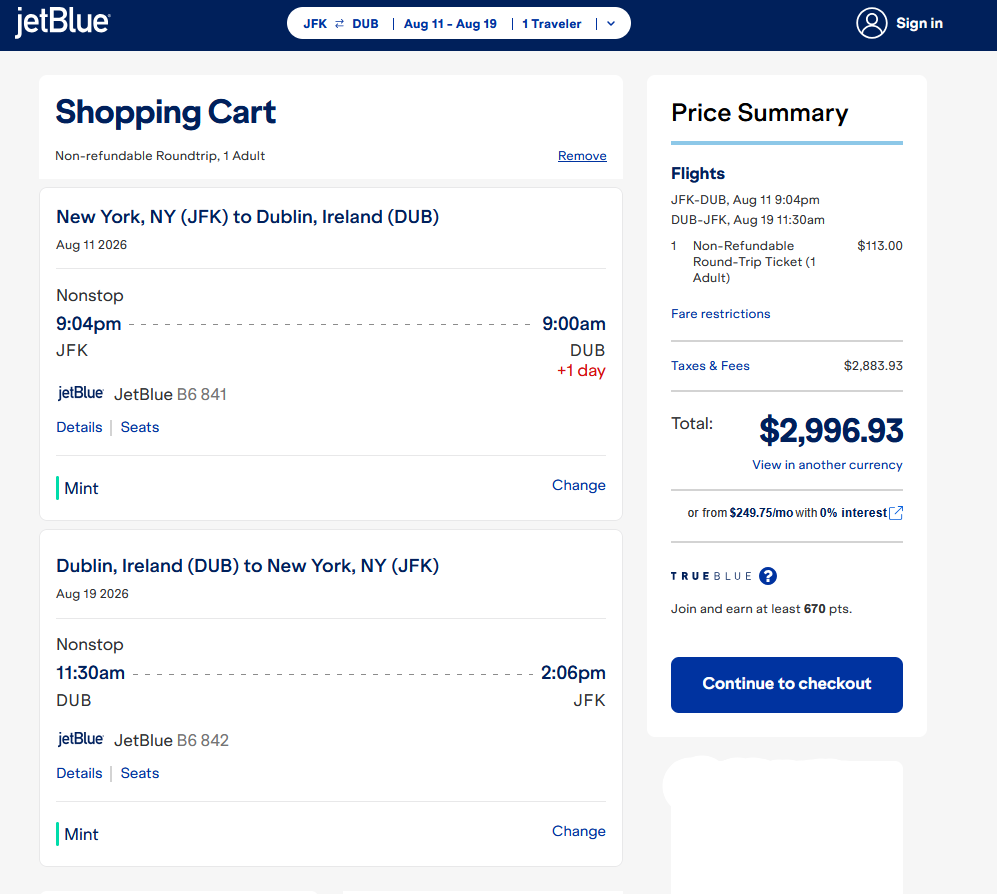Open Details for flight B6 842

[x=79, y=773]
